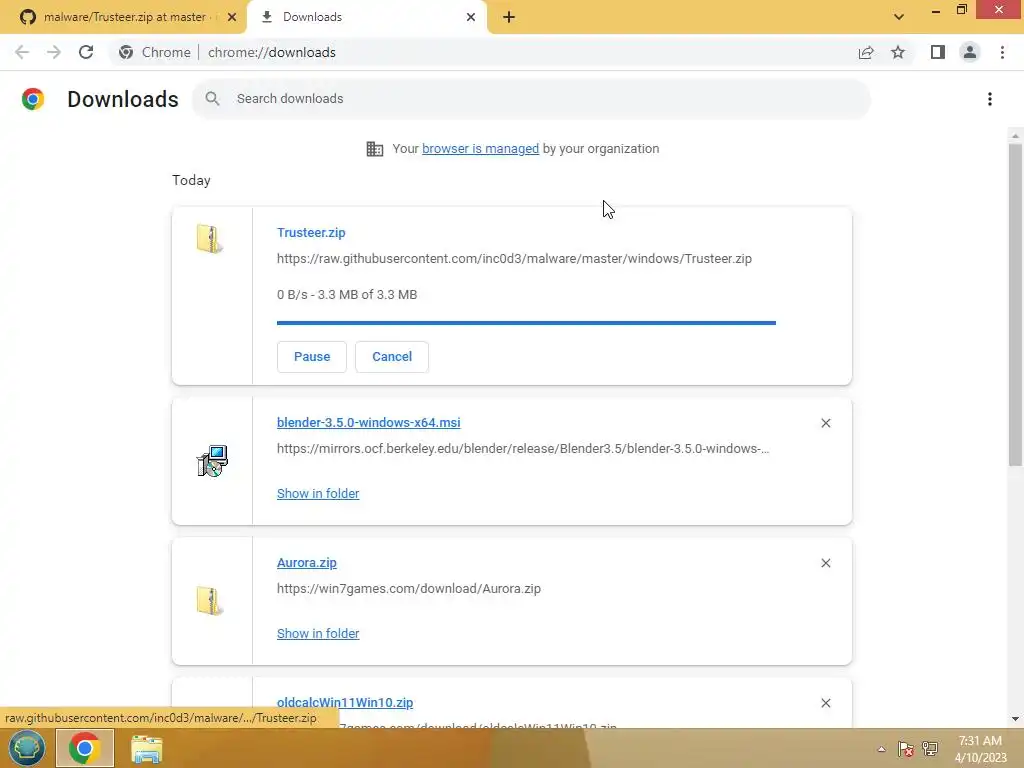Go back to the previous page

click(22, 52)
